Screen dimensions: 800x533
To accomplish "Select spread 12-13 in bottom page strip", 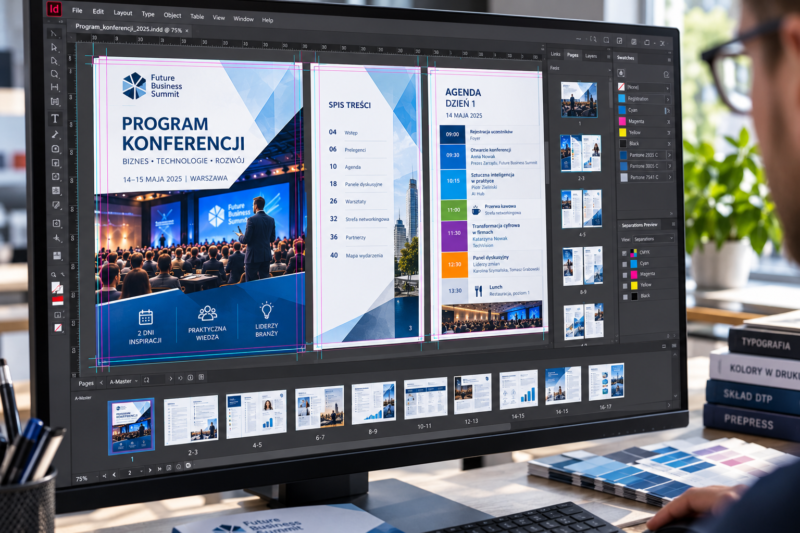I will pyautogui.click(x=472, y=394).
